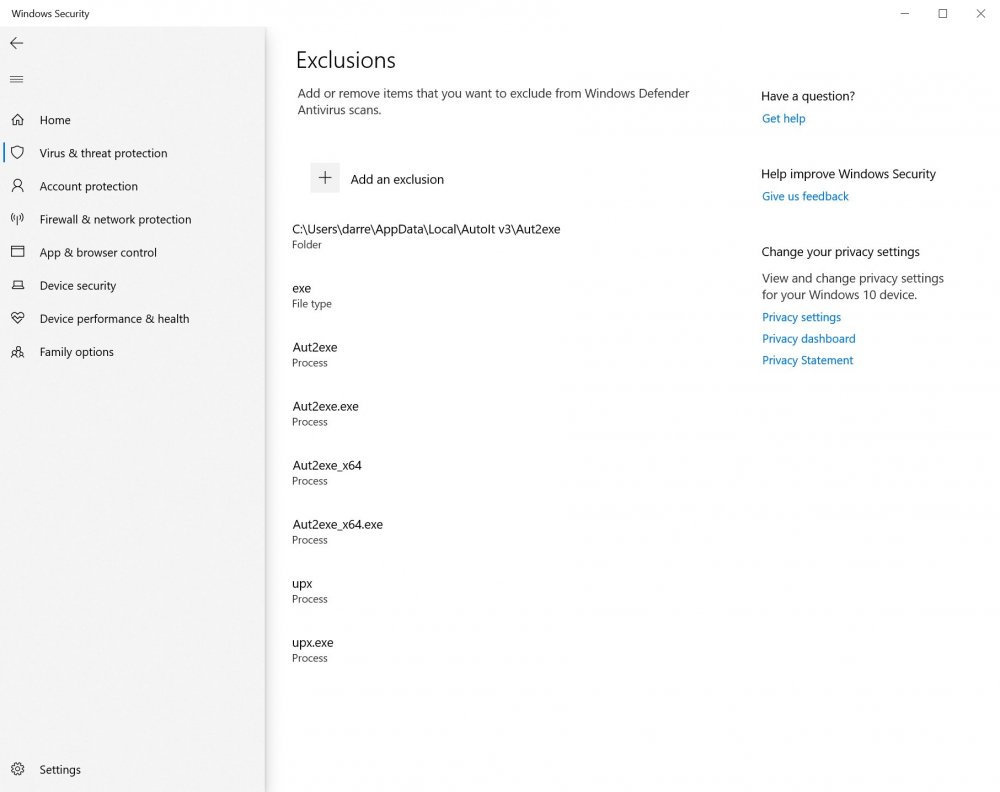This screenshot has width=1000, height=792.
Task: Click the Settings gear icon
Action: click(18, 769)
